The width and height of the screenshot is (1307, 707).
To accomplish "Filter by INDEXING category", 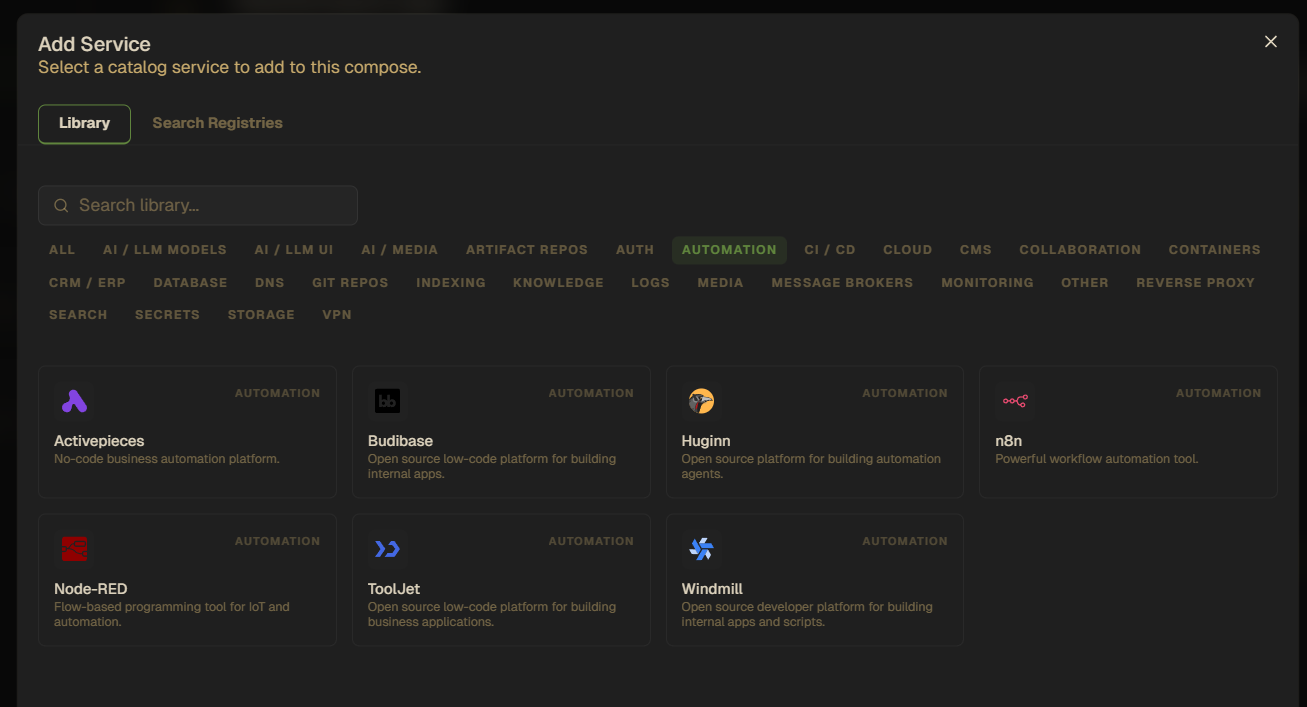I will tap(451, 283).
